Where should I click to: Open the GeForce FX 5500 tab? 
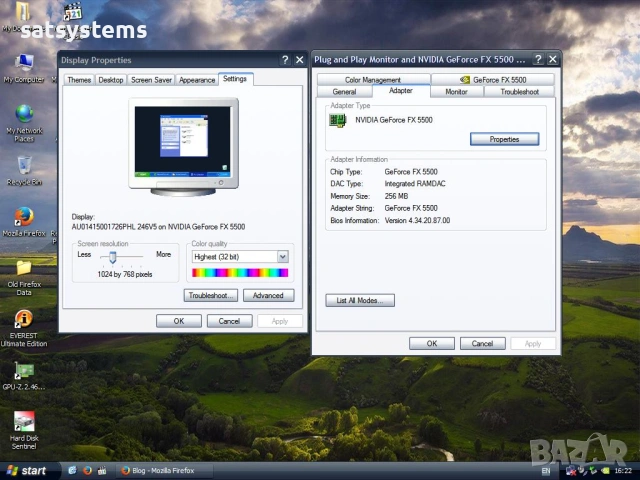(x=493, y=80)
